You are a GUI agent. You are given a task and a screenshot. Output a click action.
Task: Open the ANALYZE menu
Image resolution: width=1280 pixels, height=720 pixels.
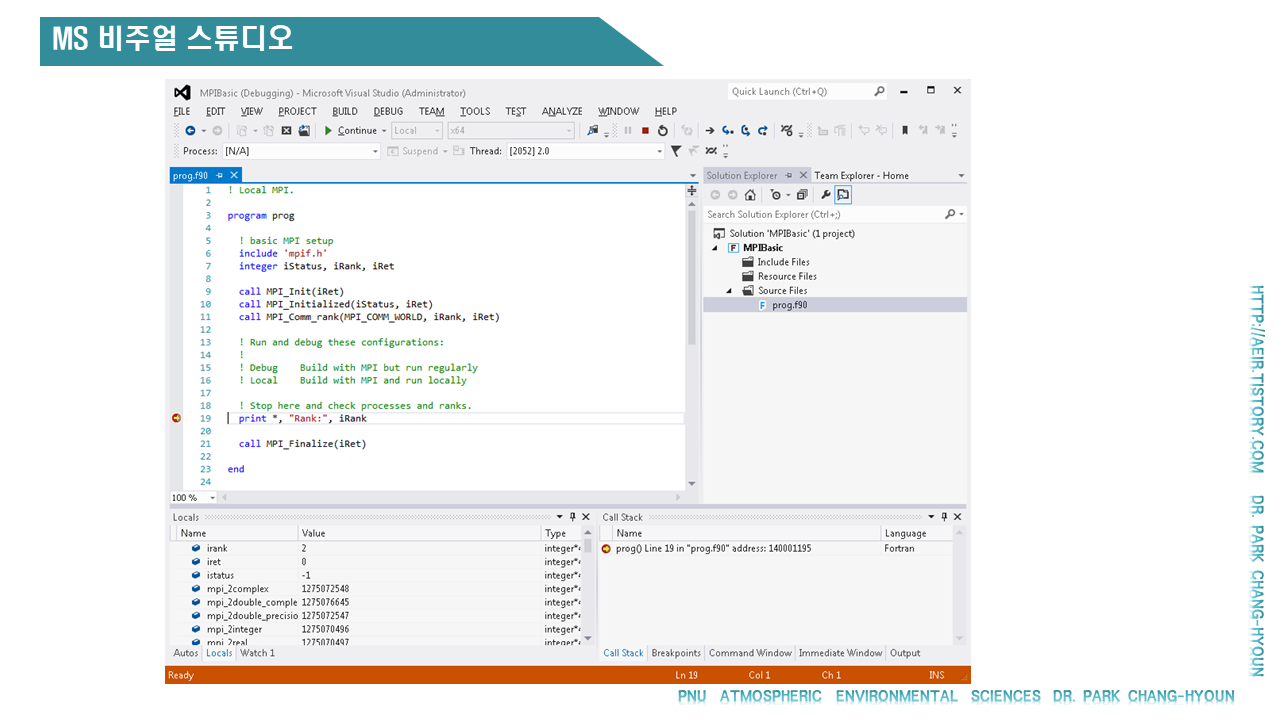(x=562, y=111)
